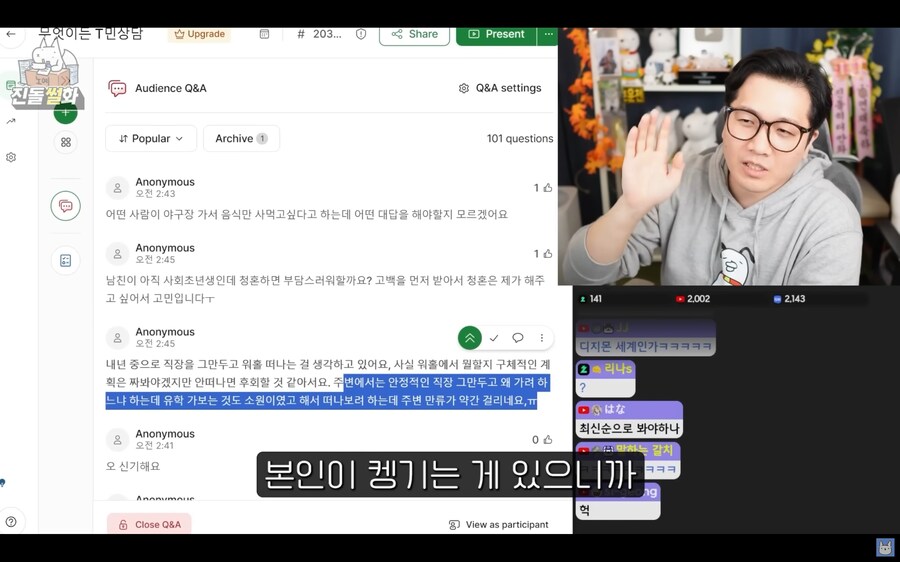Select the question text about 야구장
This screenshot has width=900, height=562.
[x=307, y=214]
